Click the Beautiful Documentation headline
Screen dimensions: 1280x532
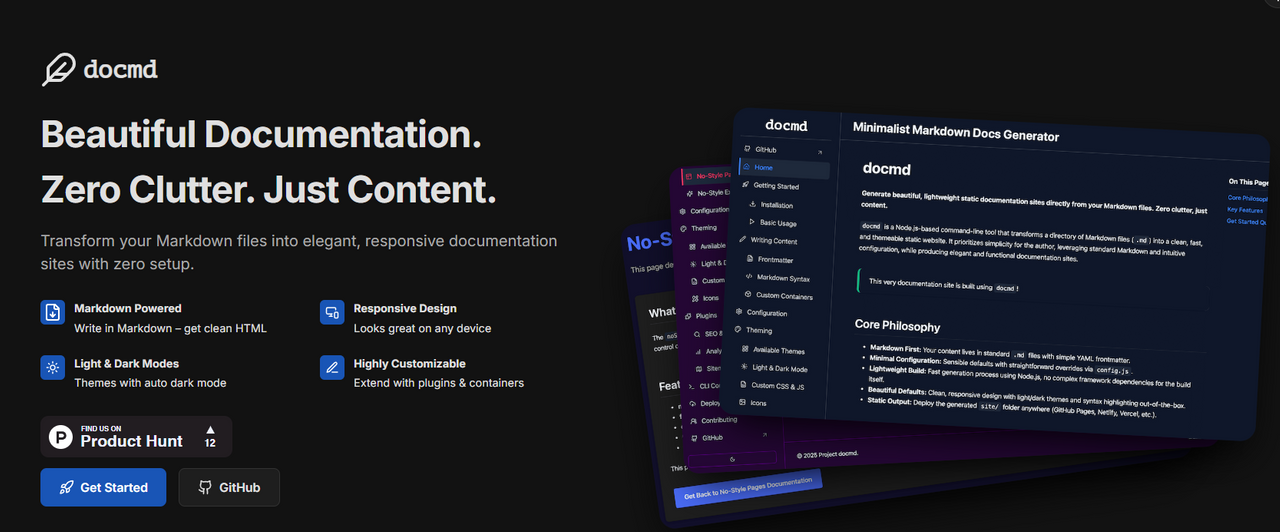[x=261, y=133]
